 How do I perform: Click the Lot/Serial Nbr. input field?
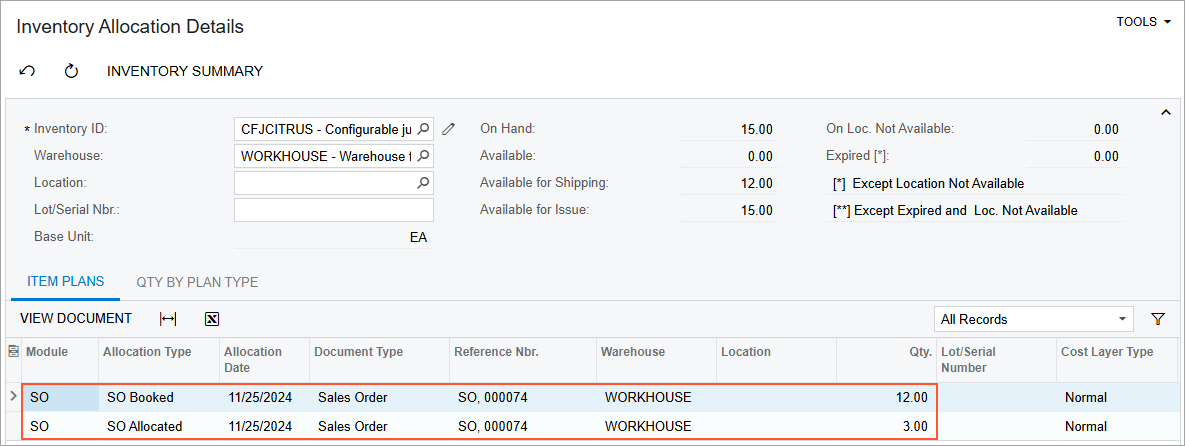coord(334,209)
